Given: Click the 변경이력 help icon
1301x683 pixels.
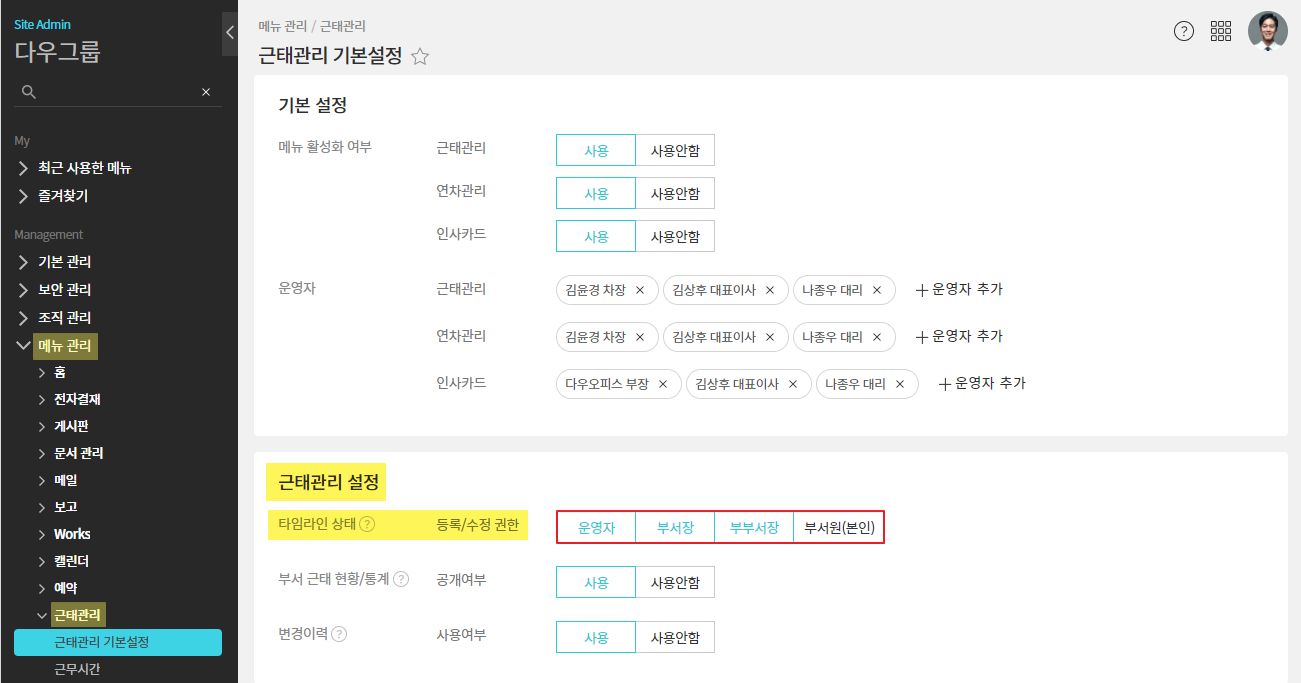Looking at the screenshot, I should [339, 634].
